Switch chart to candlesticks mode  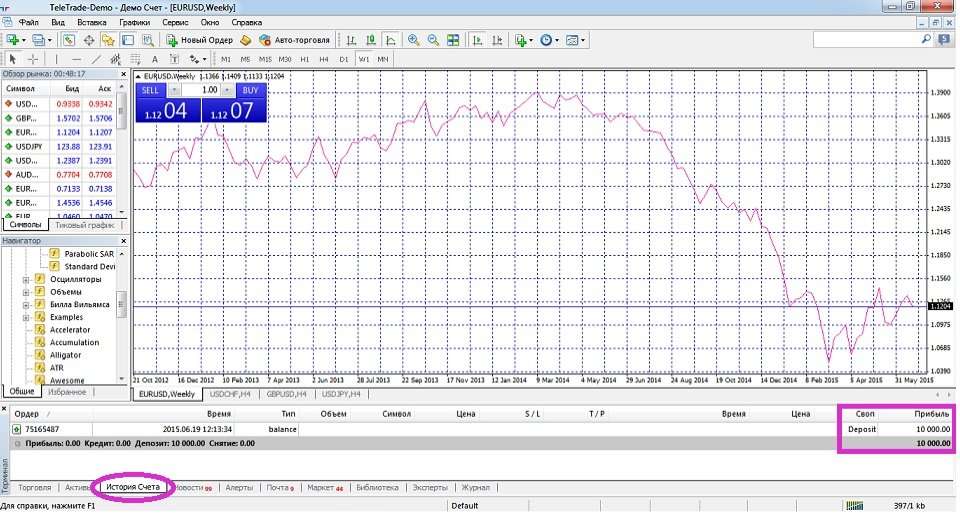click(x=370, y=40)
